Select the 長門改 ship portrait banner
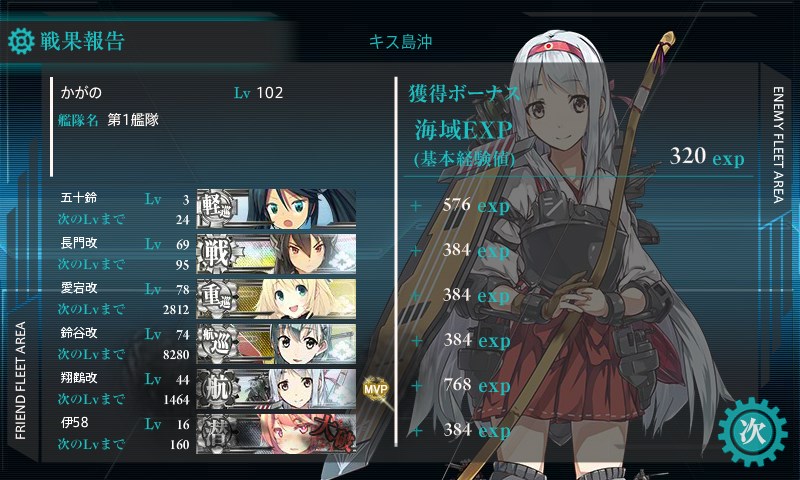Viewport: 800px width, 480px height. click(276, 254)
